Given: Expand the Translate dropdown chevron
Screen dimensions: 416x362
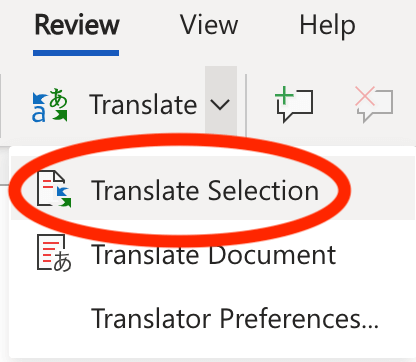Looking at the screenshot, I should click(x=221, y=105).
